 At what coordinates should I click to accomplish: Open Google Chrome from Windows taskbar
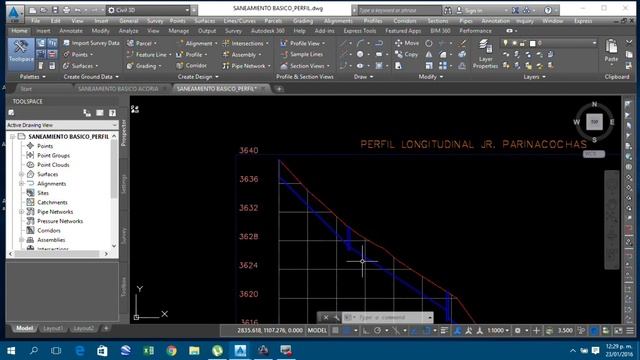pos(171,350)
